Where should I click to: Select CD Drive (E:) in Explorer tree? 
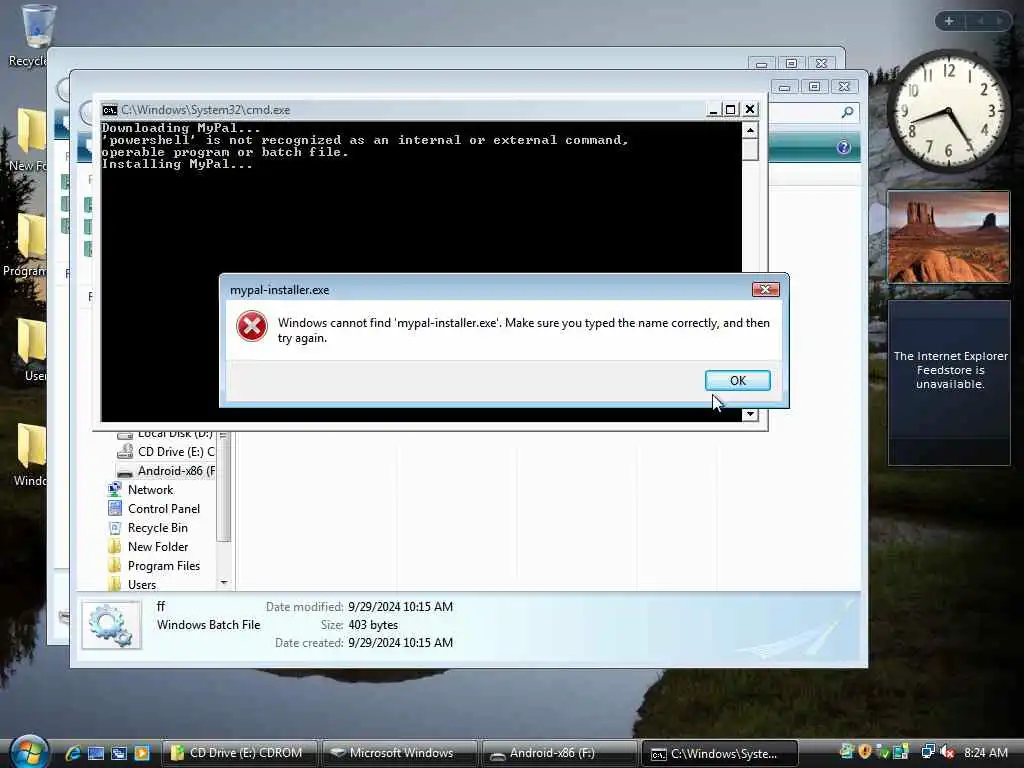tap(176, 452)
